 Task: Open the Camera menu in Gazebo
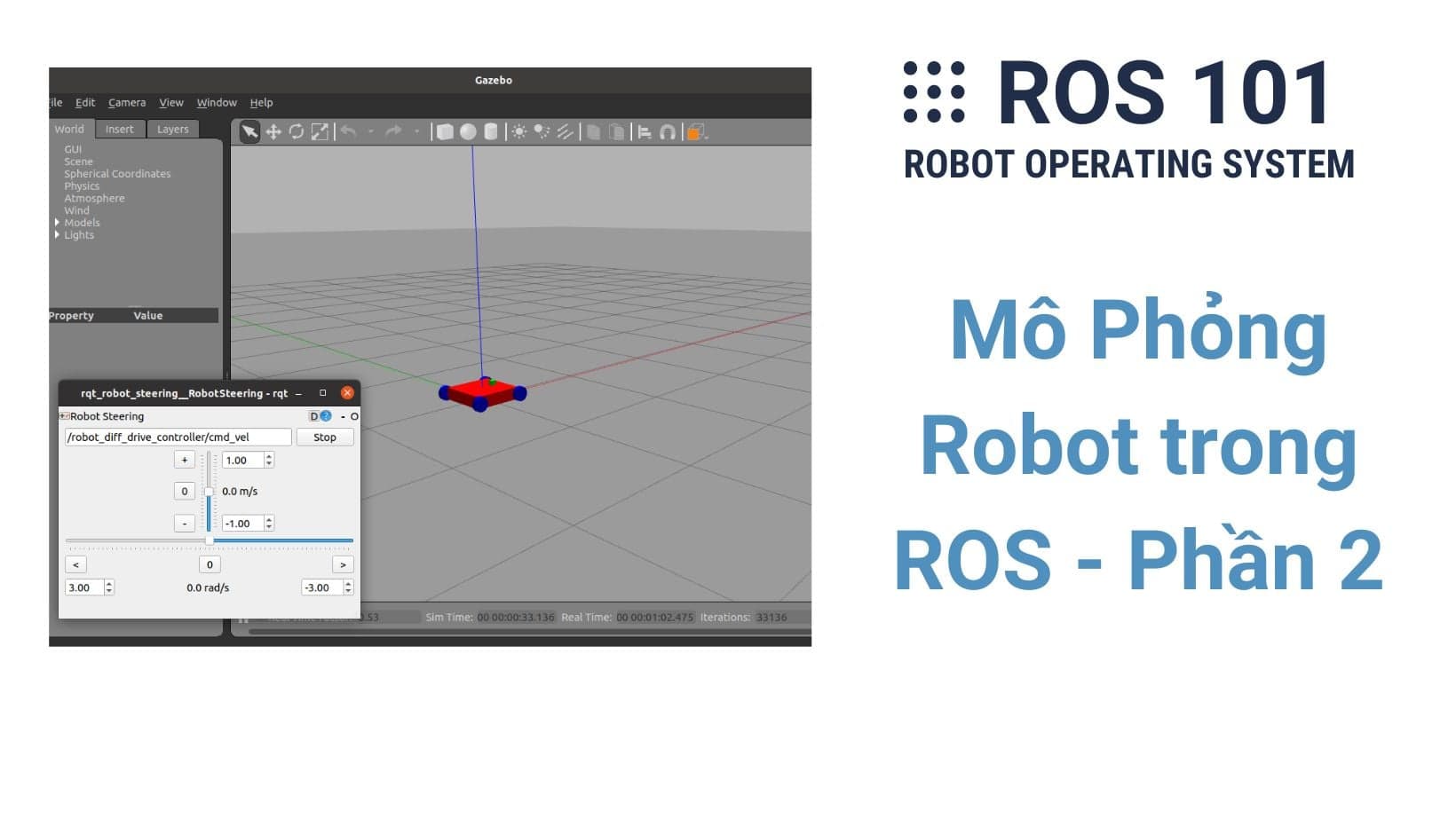[x=126, y=102]
